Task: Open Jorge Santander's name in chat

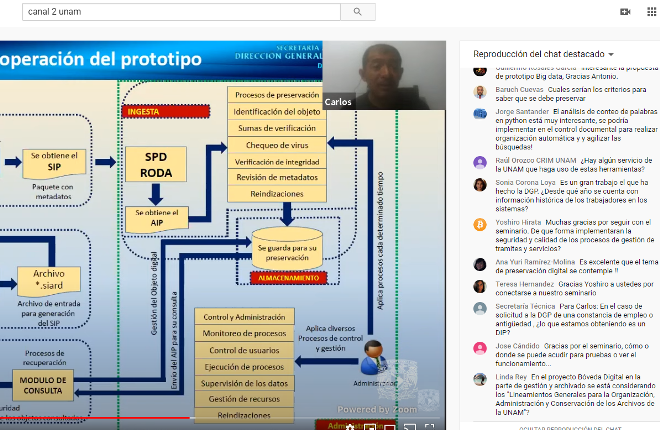Action: click(519, 110)
